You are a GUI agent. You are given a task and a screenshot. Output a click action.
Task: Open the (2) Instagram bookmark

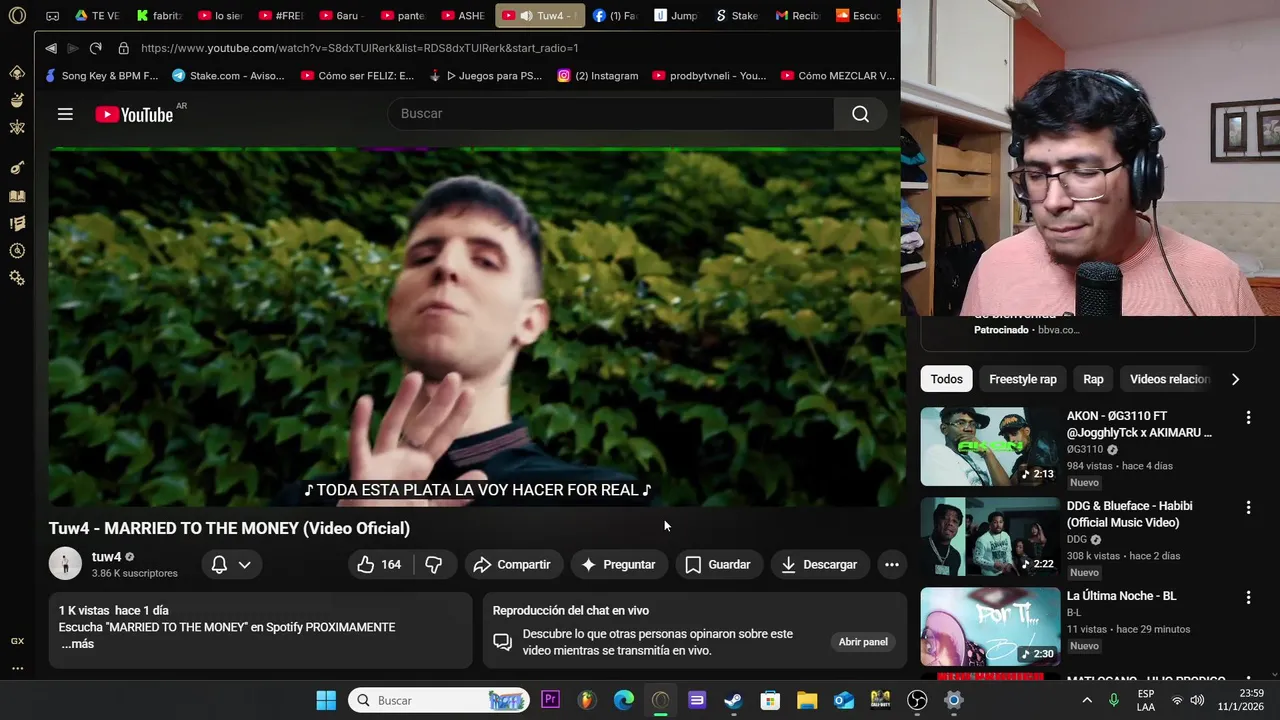tap(597, 75)
